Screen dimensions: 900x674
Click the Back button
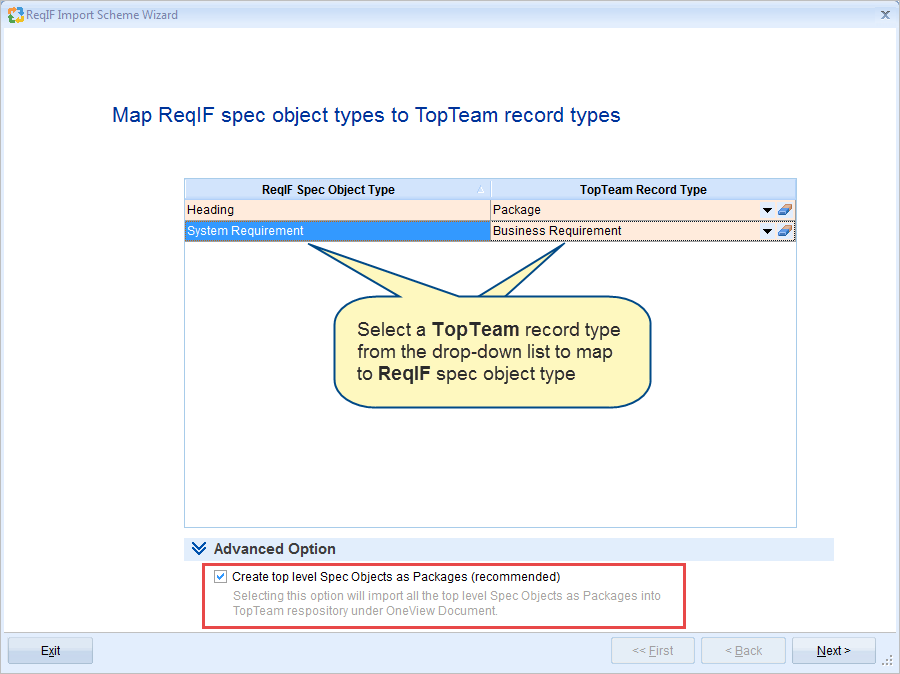coord(743,650)
